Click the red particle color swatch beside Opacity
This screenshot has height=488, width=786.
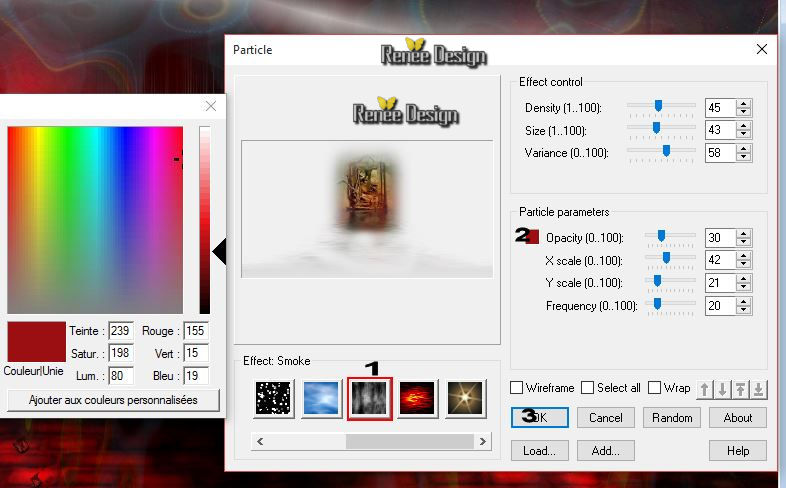[532, 236]
